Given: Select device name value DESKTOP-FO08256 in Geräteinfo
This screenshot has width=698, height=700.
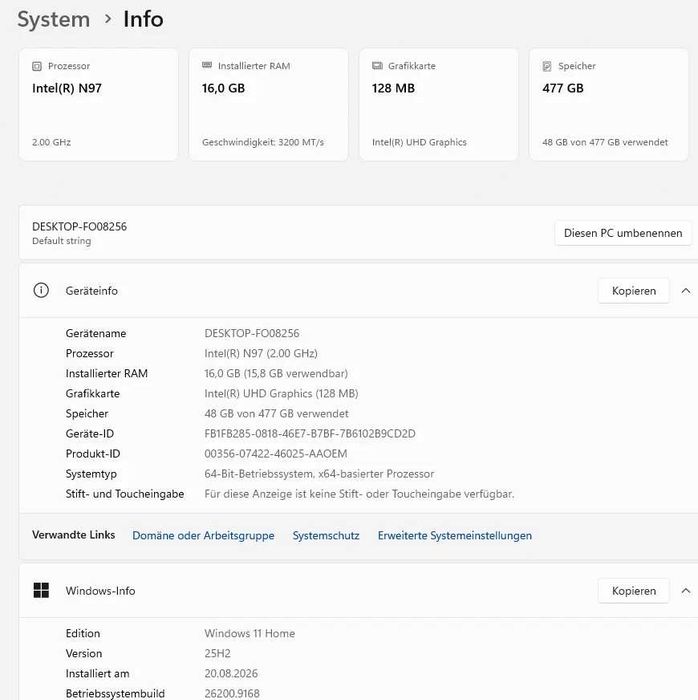Looking at the screenshot, I should [252, 333].
